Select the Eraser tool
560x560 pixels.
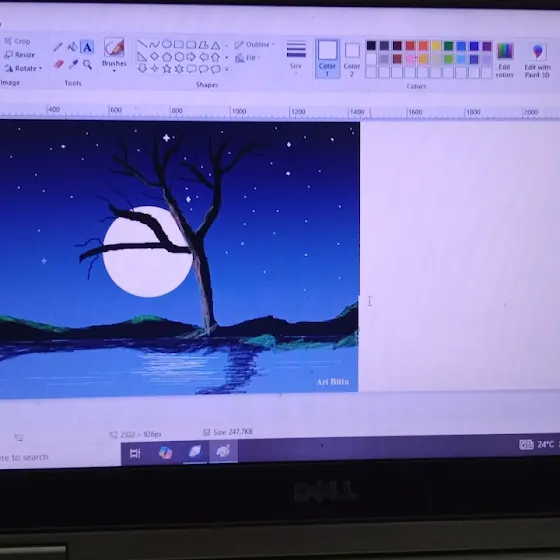pos(59,65)
